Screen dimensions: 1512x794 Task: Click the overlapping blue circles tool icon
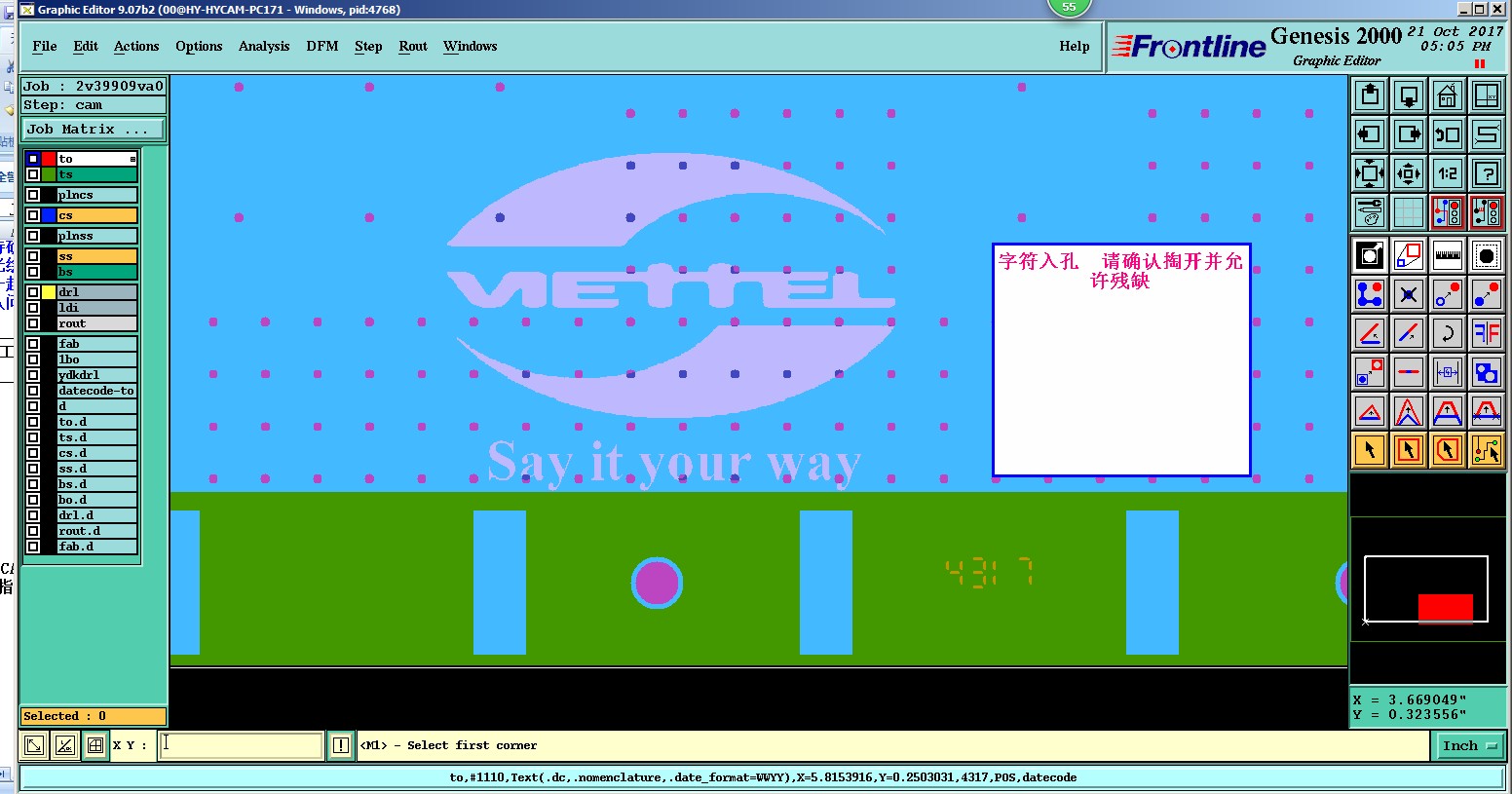click(1487, 372)
